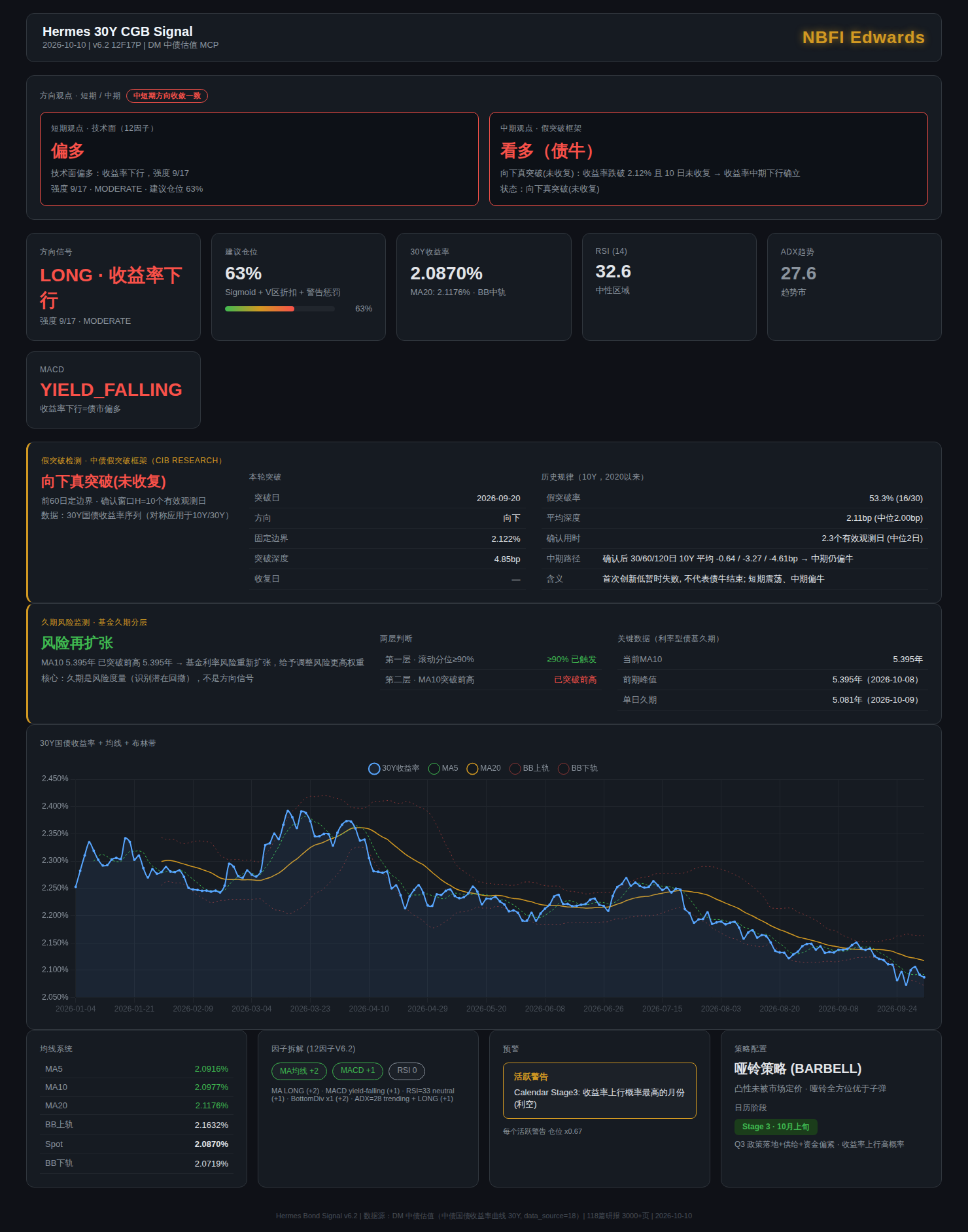Click breakout depth value 4.85bp
968x1232 pixels.
[x=507, y=559]
